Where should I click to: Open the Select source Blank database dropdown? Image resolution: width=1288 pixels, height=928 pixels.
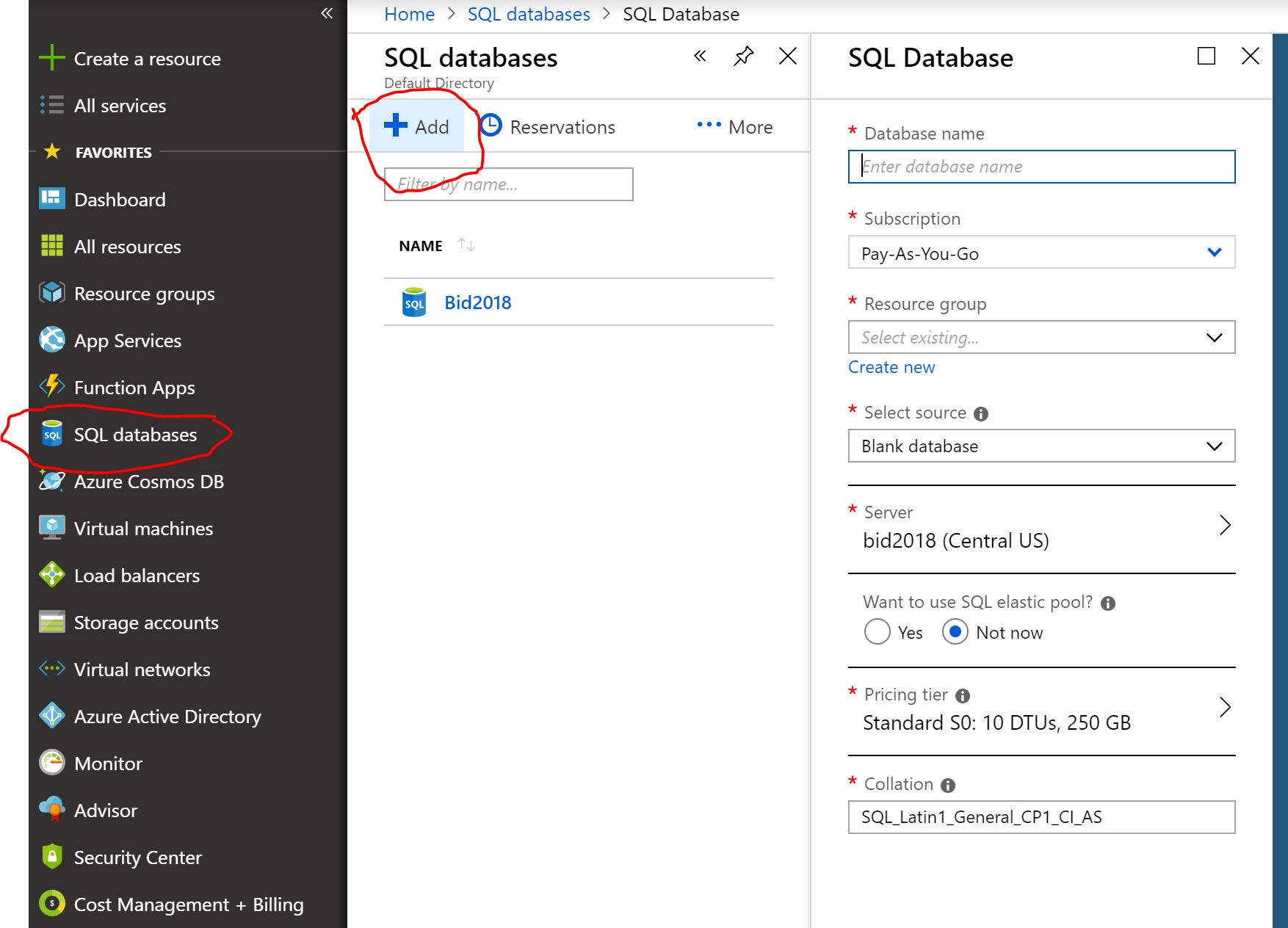click(1041, 446)
